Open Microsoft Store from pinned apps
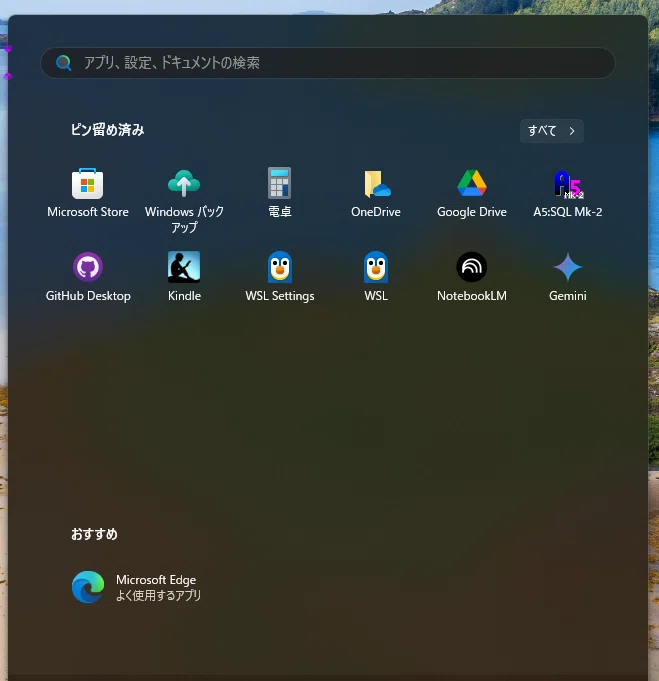The height and width of the screenshot is (681, 659). point(88,193)
